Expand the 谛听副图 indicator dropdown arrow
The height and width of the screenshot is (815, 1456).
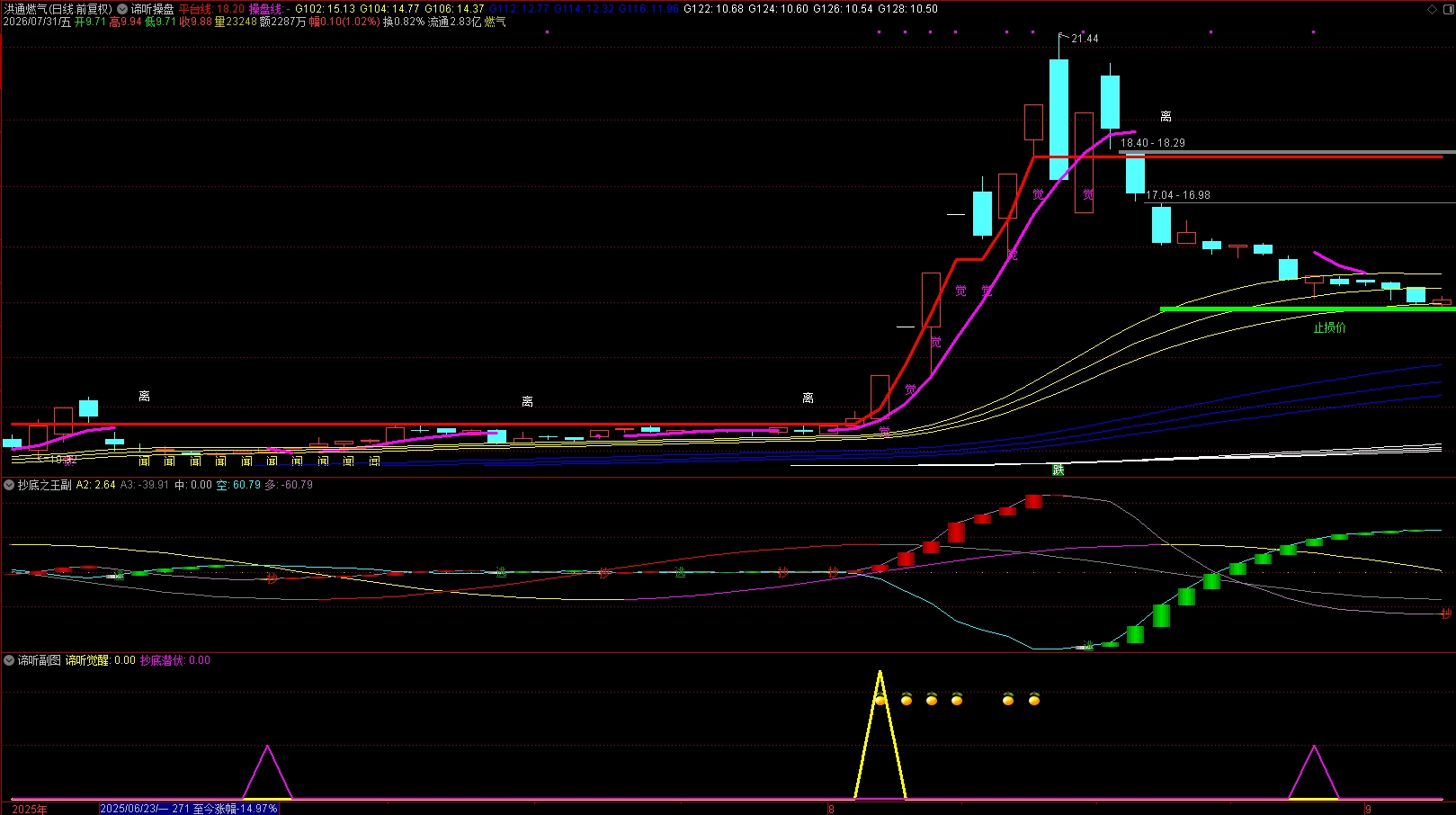pyautogui.click(x=9, y=660)
